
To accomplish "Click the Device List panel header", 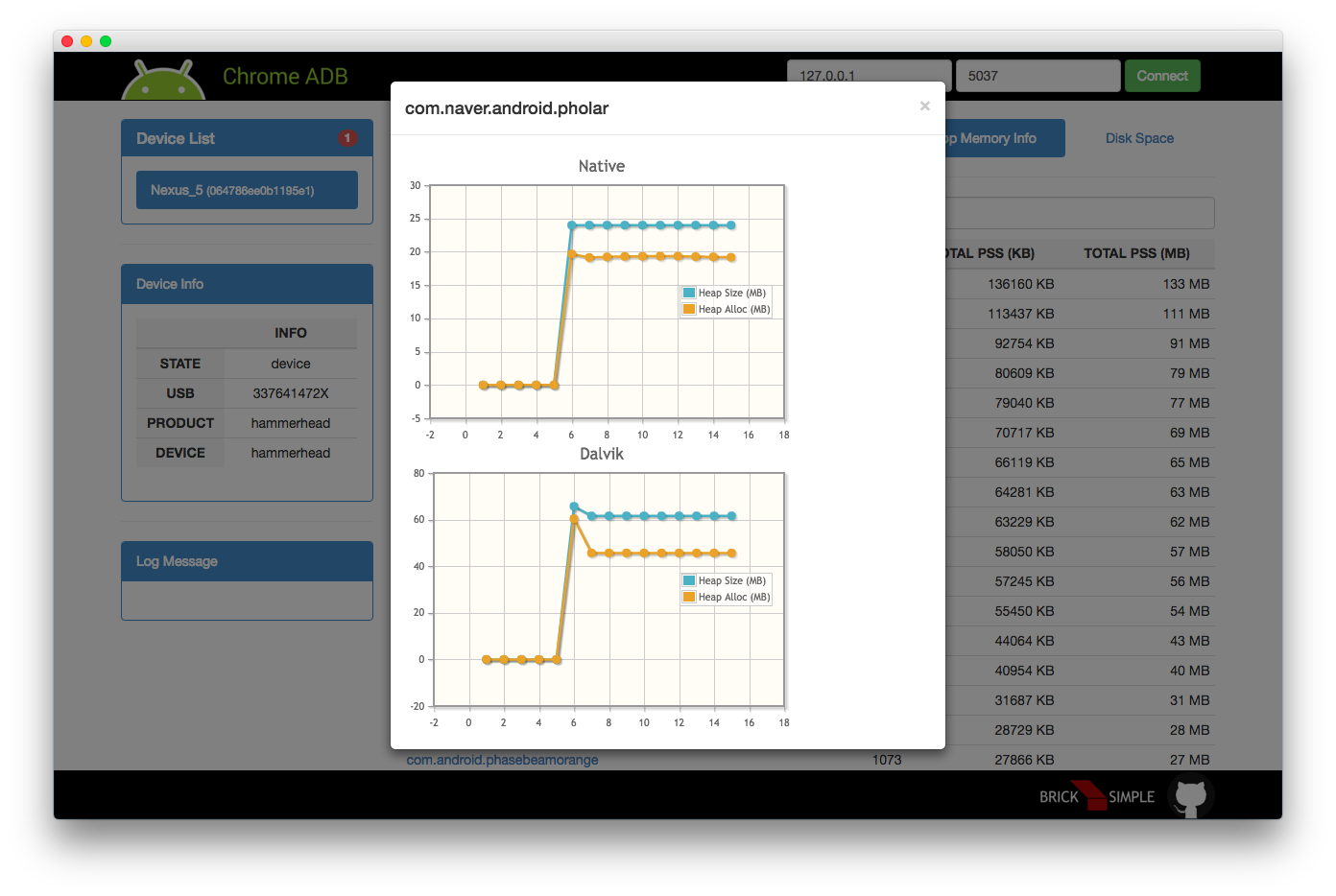I will click(x=247, y=138).
